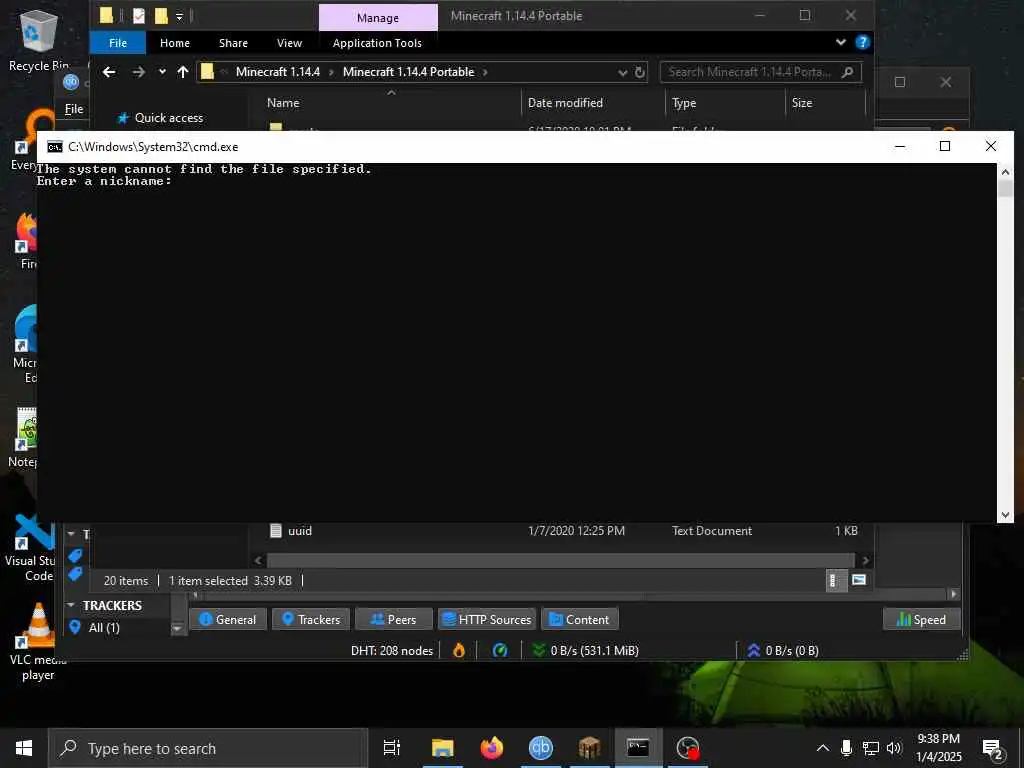Refresh the Explorer folder view
1024x768 pixels.
click(x=640, y=72)
